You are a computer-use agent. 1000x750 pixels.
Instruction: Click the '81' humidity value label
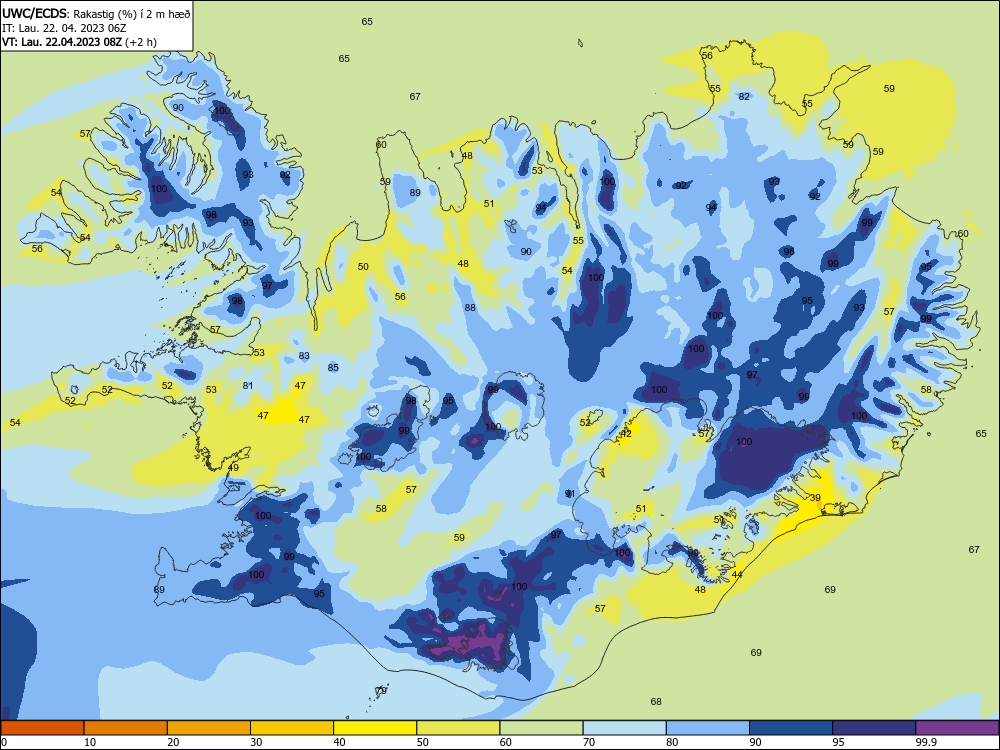click(248, 385)
